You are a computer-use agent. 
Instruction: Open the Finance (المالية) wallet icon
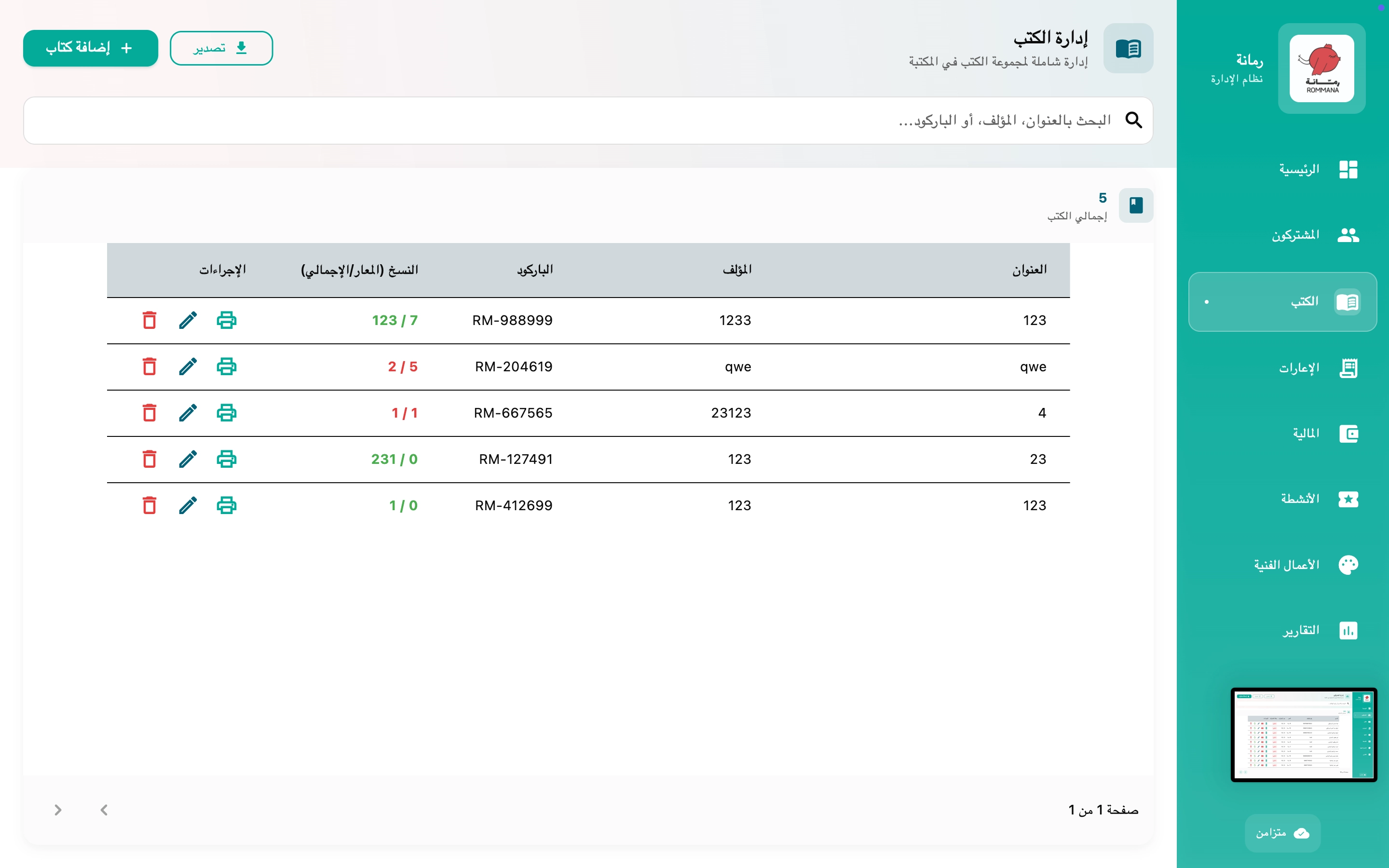pyautogui.click(x=1348, y=434)
